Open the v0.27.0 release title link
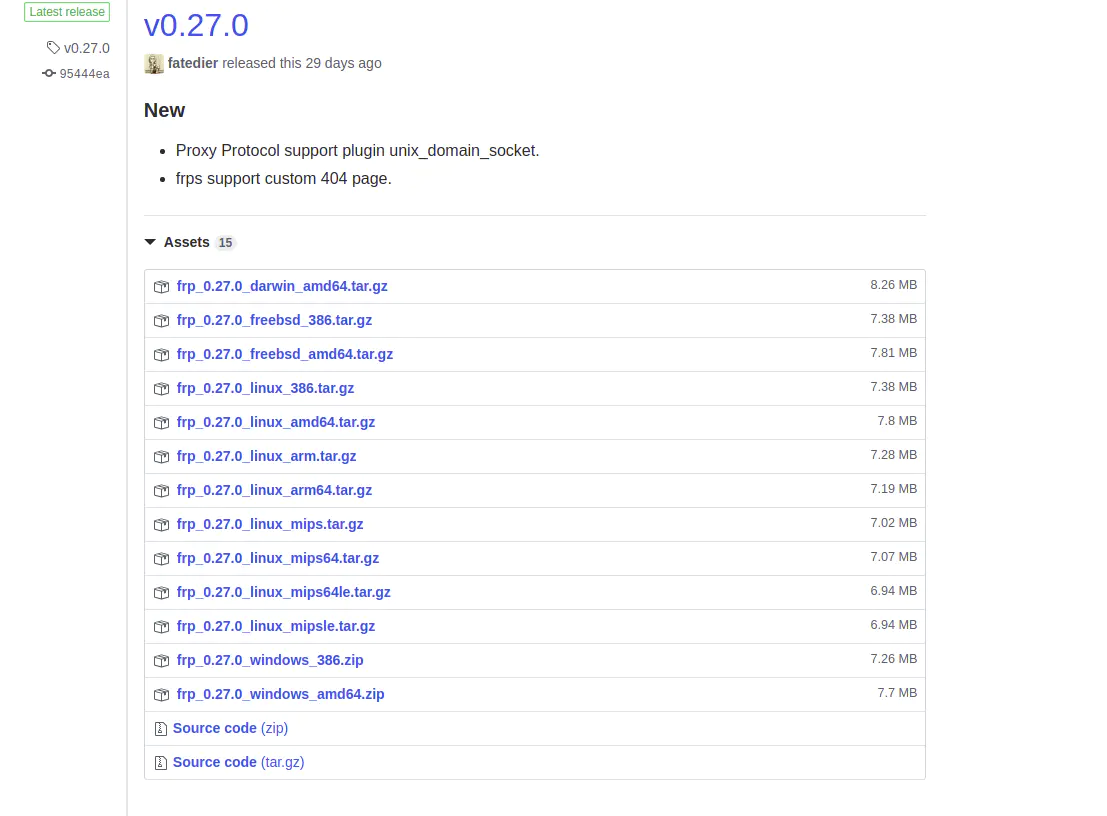 pos(196,25)
